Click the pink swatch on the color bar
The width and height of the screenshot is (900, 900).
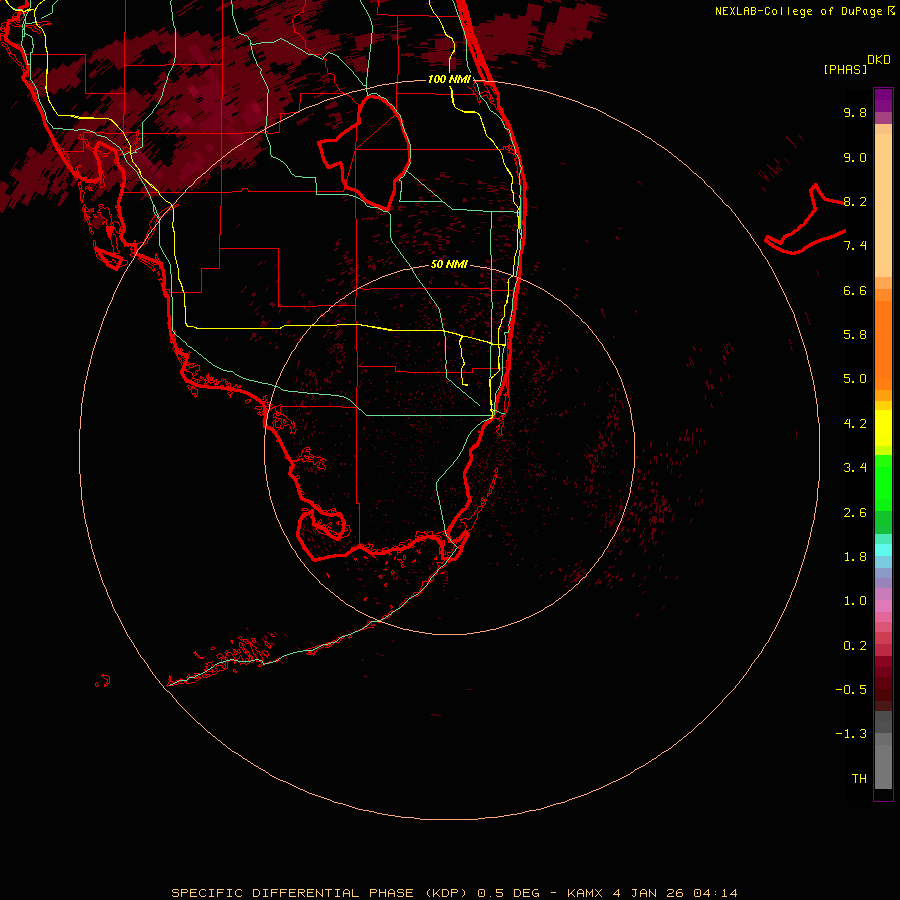[883, 606]
